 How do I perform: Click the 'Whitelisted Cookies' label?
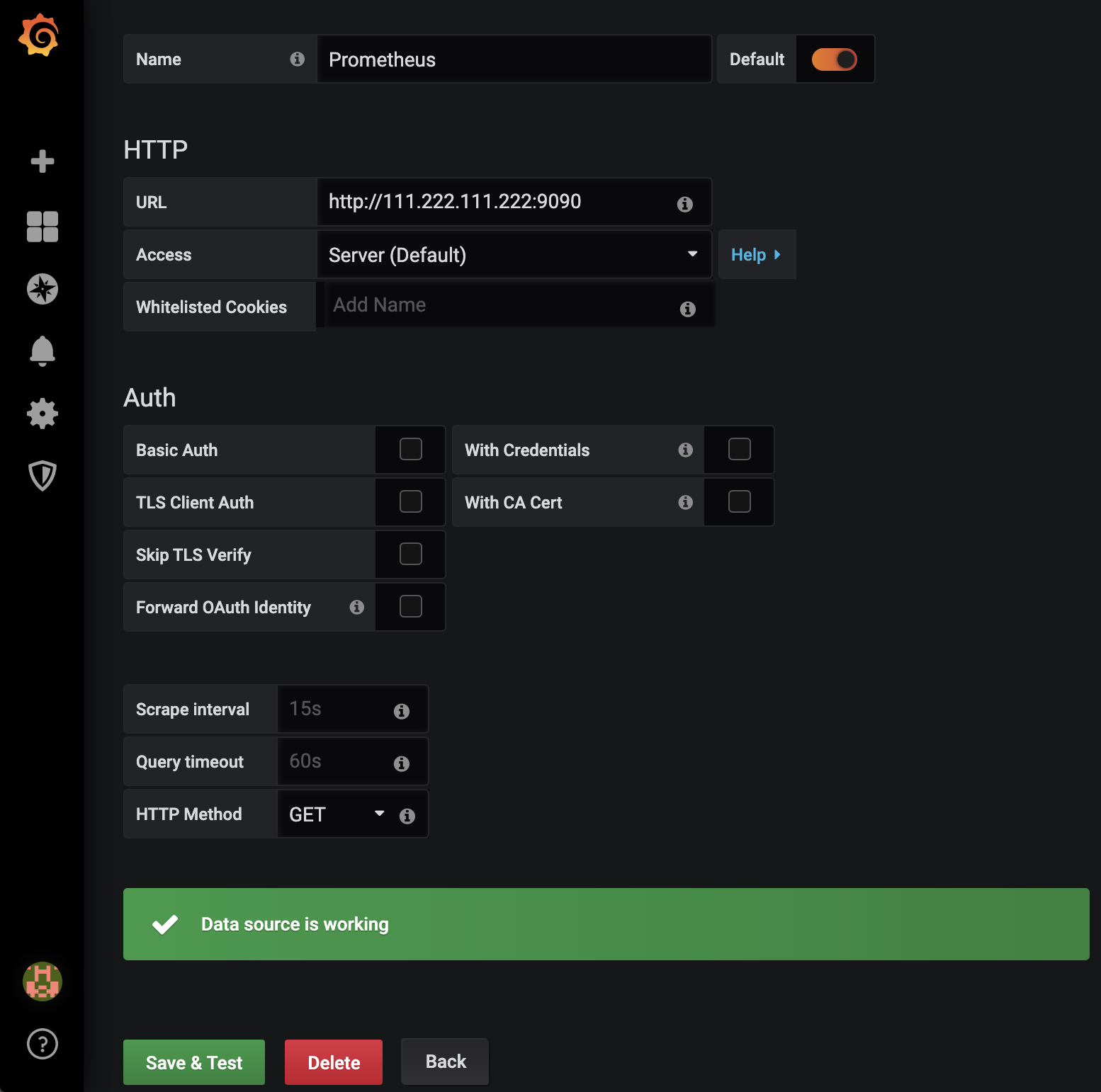211,307
